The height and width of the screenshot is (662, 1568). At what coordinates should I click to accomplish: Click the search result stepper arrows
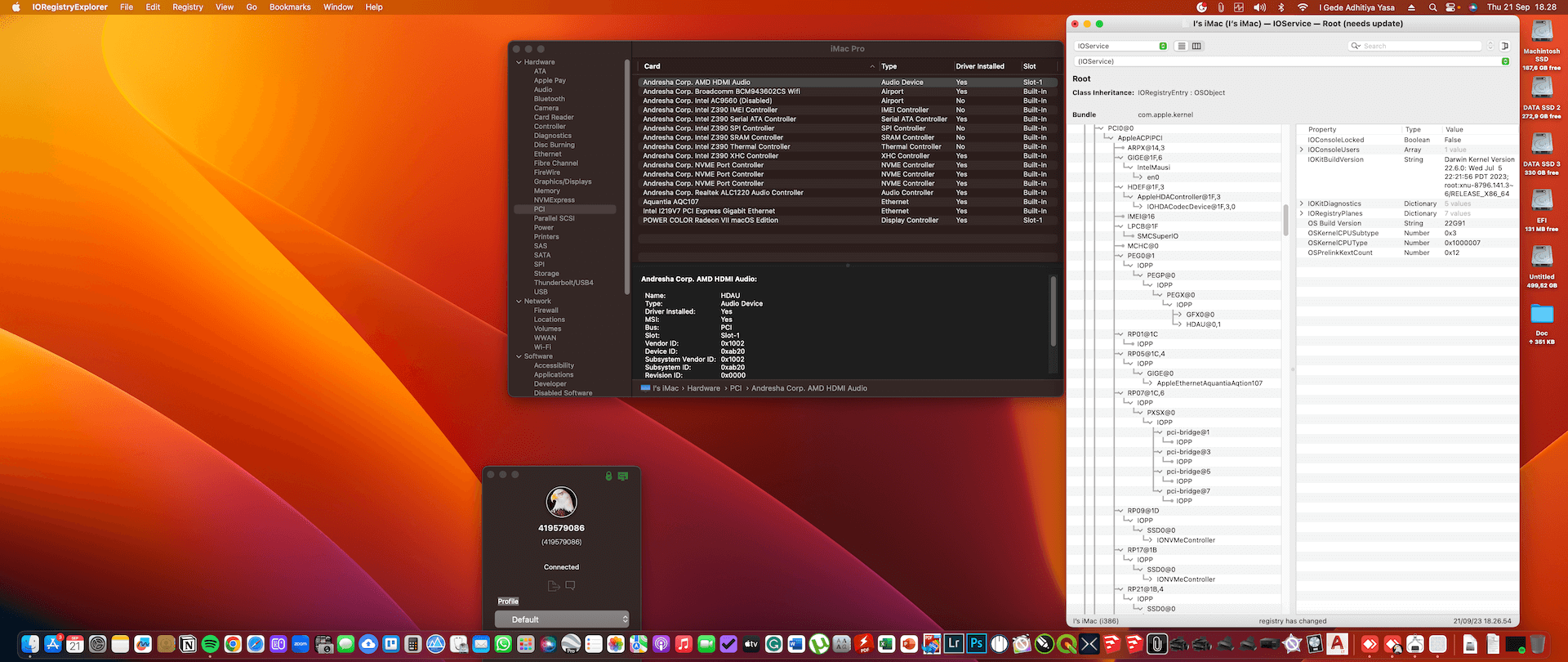[x=1490, y=46]
